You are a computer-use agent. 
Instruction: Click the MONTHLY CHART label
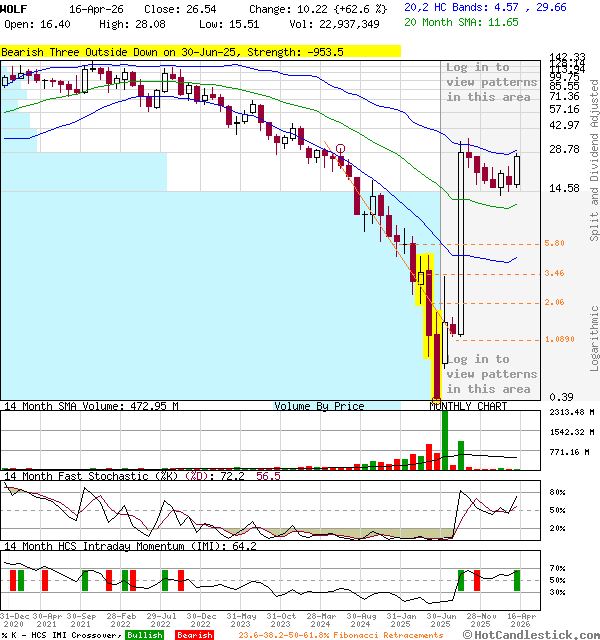tap(468, 406)
